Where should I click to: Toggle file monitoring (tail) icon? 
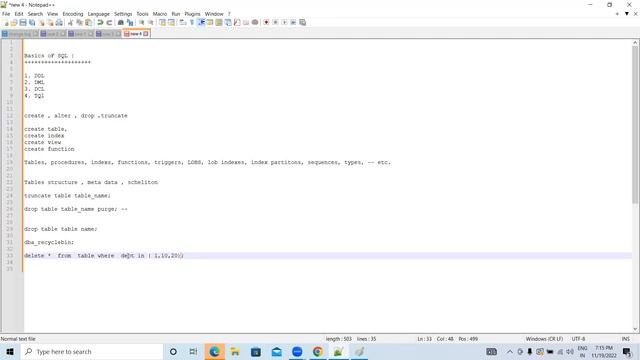point(255,22)
